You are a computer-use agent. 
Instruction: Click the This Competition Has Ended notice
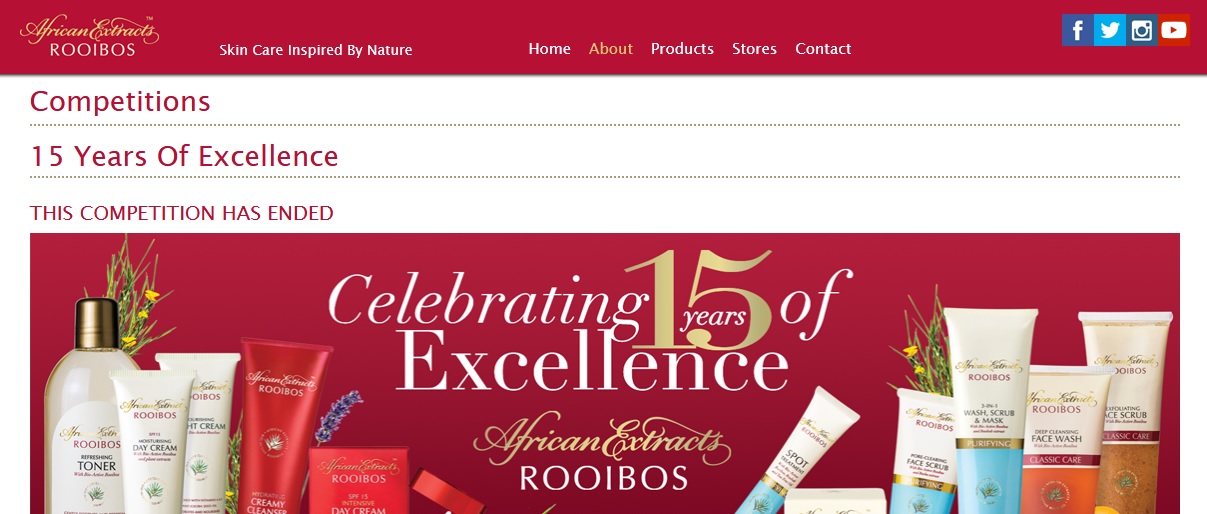pos(182,213)
